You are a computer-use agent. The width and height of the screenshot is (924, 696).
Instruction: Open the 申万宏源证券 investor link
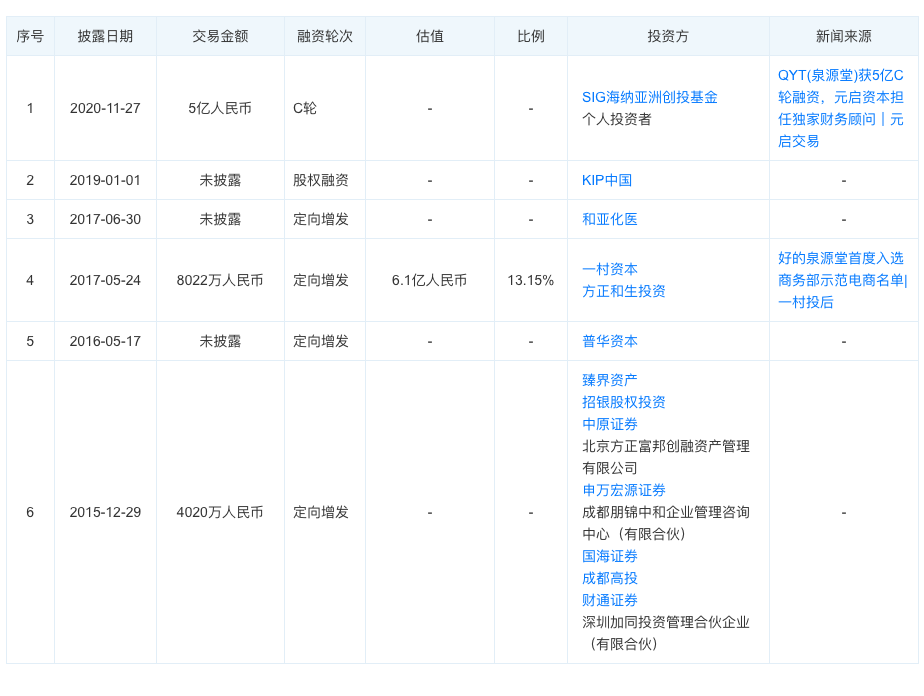[x=623, y=490]
